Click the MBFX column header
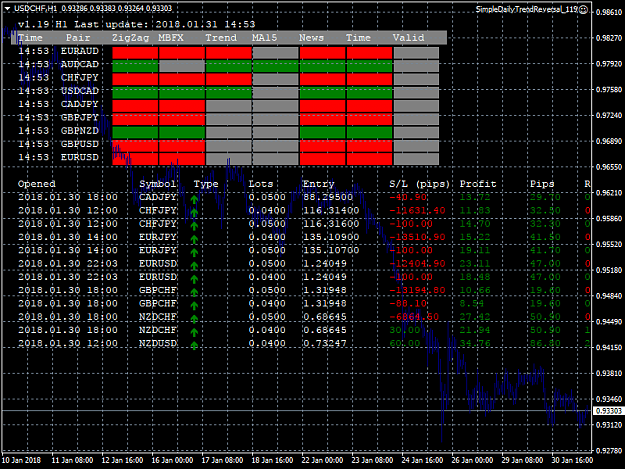Screen dimensions: 625x469 [171, 38]
